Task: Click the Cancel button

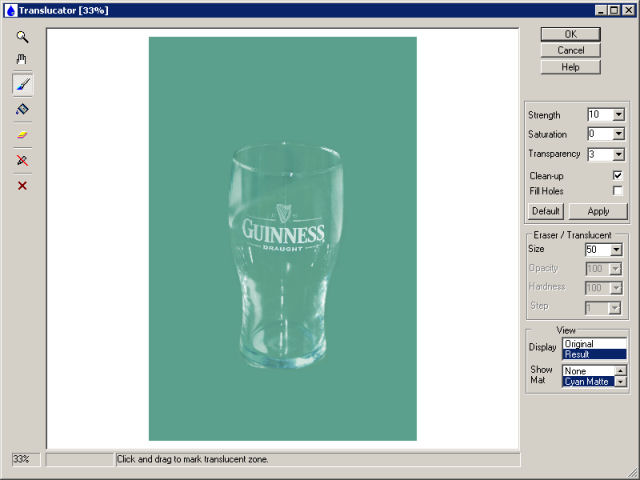Action: pos(571,50)
